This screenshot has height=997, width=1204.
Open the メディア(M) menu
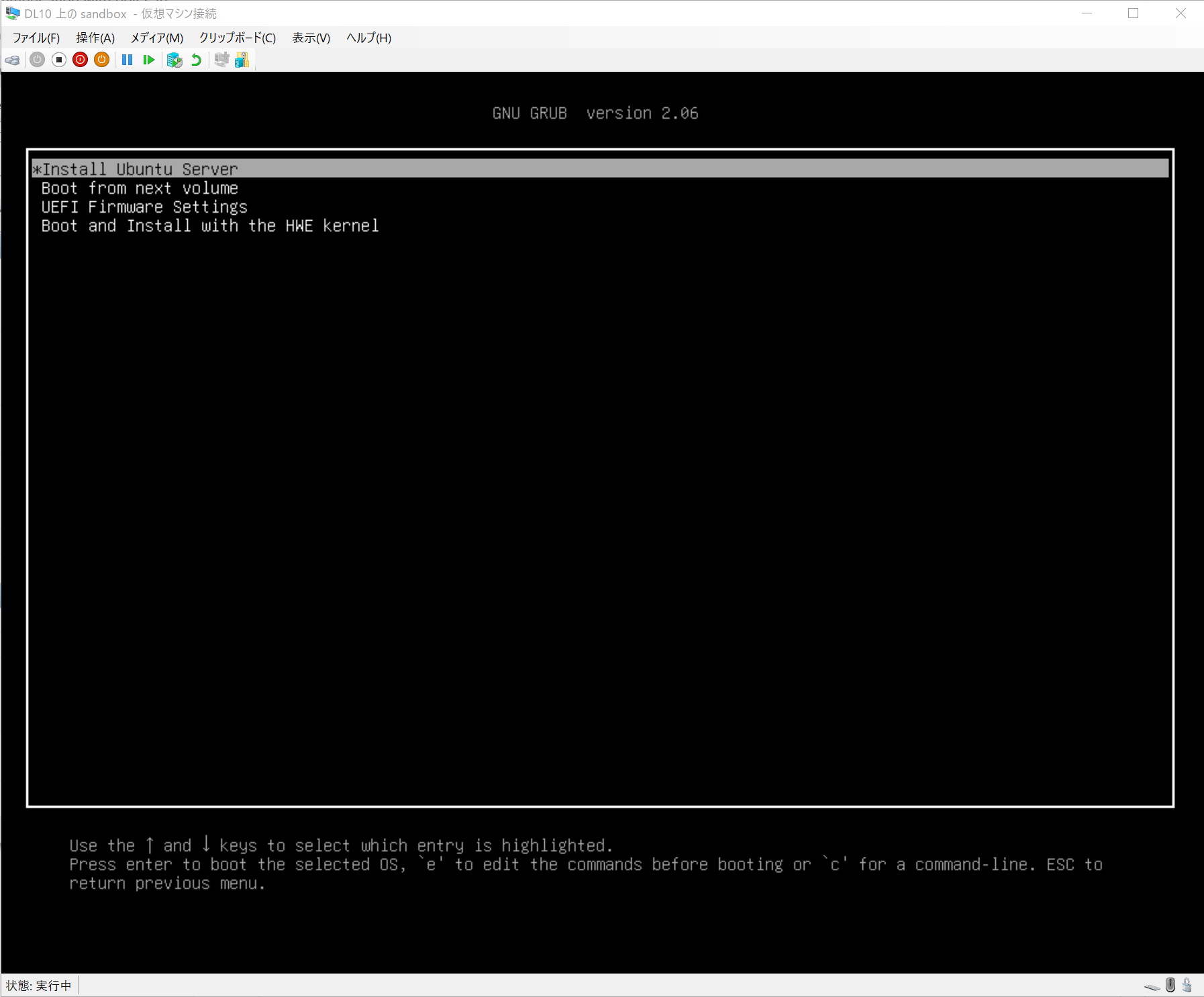[157, 38]
